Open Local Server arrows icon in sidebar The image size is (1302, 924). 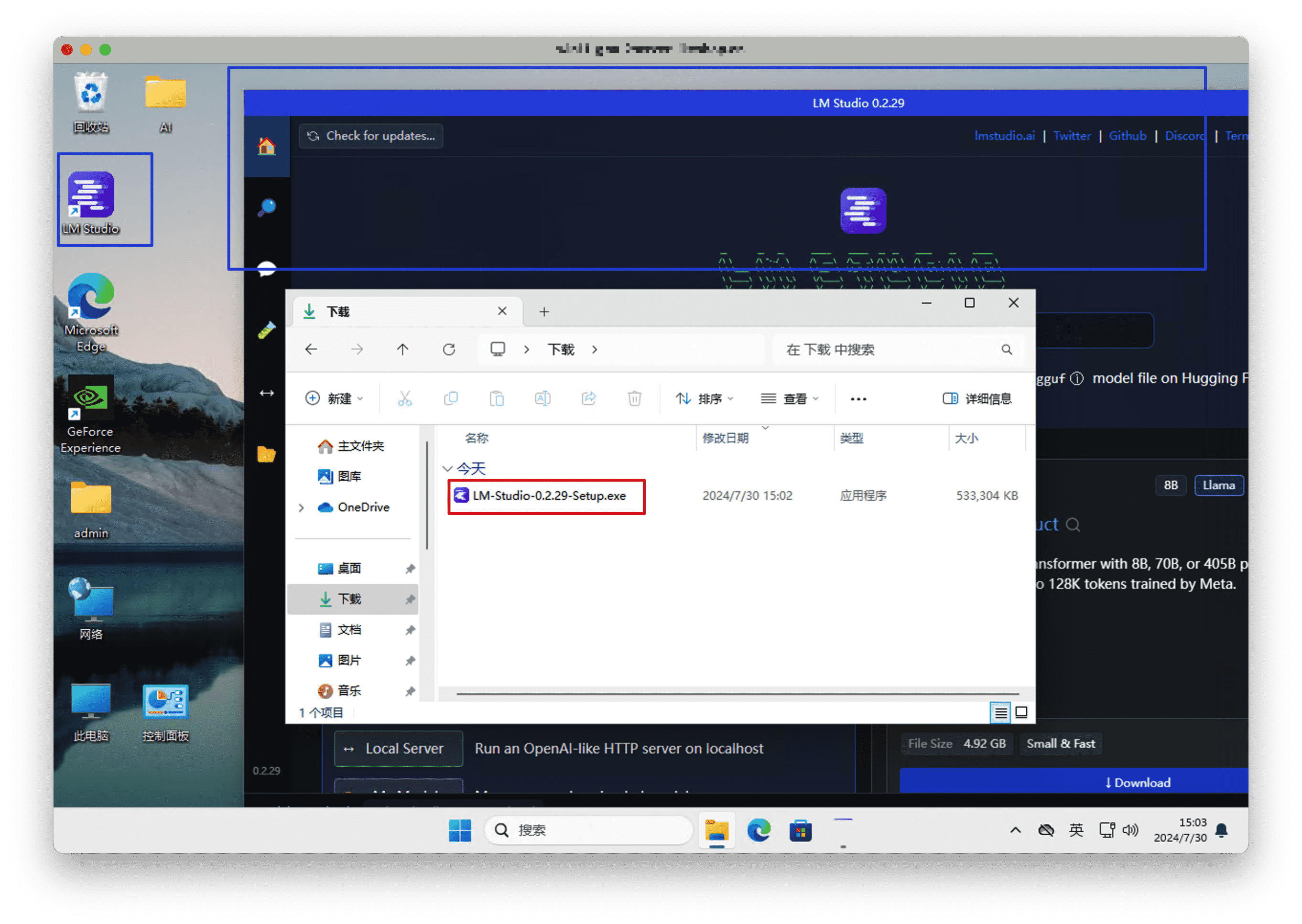(266, 393)
